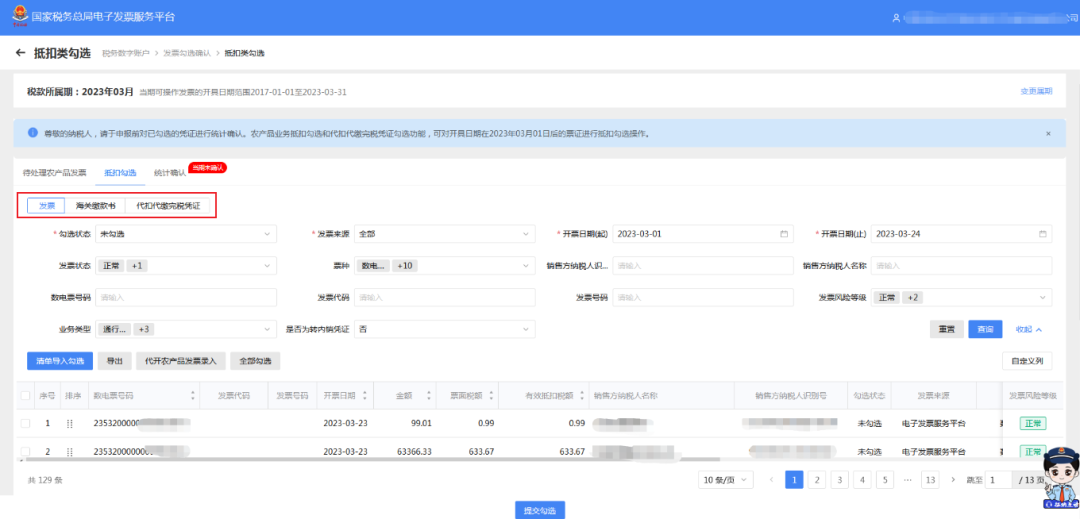This screenshot has height=519, width=1080.
Task: Close the blue notice banner
Action: 1048,134
